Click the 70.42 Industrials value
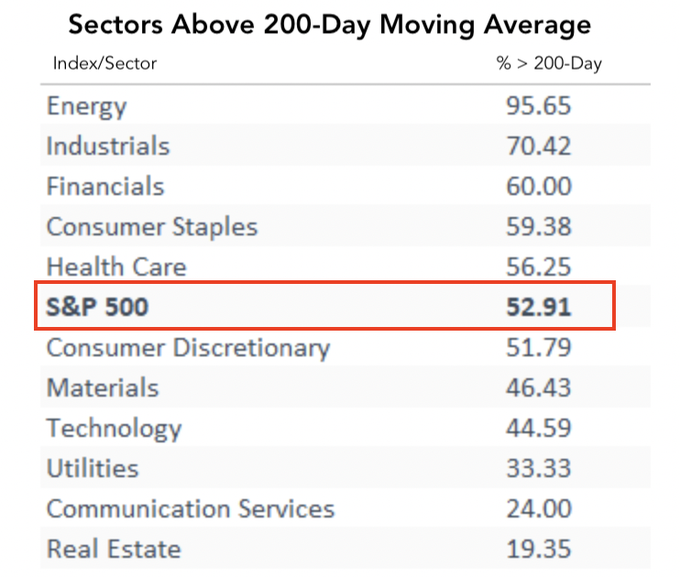This screenshot has width=680, height=577. 538,146
